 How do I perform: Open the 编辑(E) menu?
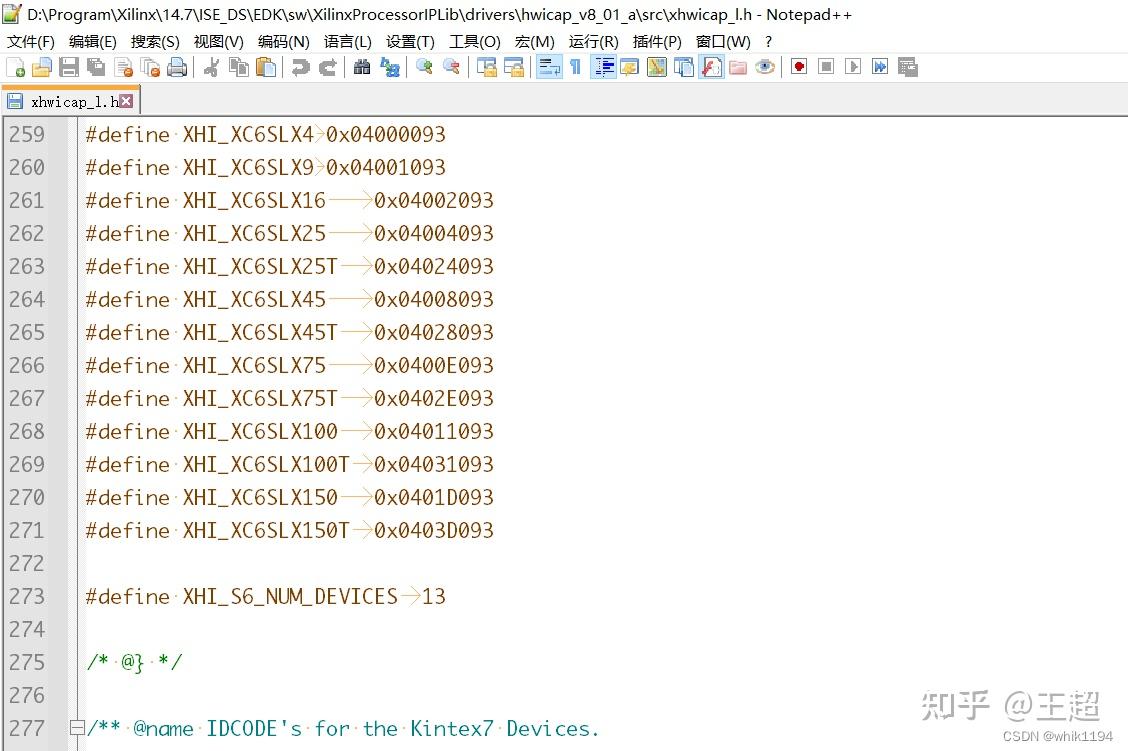pyautogui.click(x=93, y=42)
